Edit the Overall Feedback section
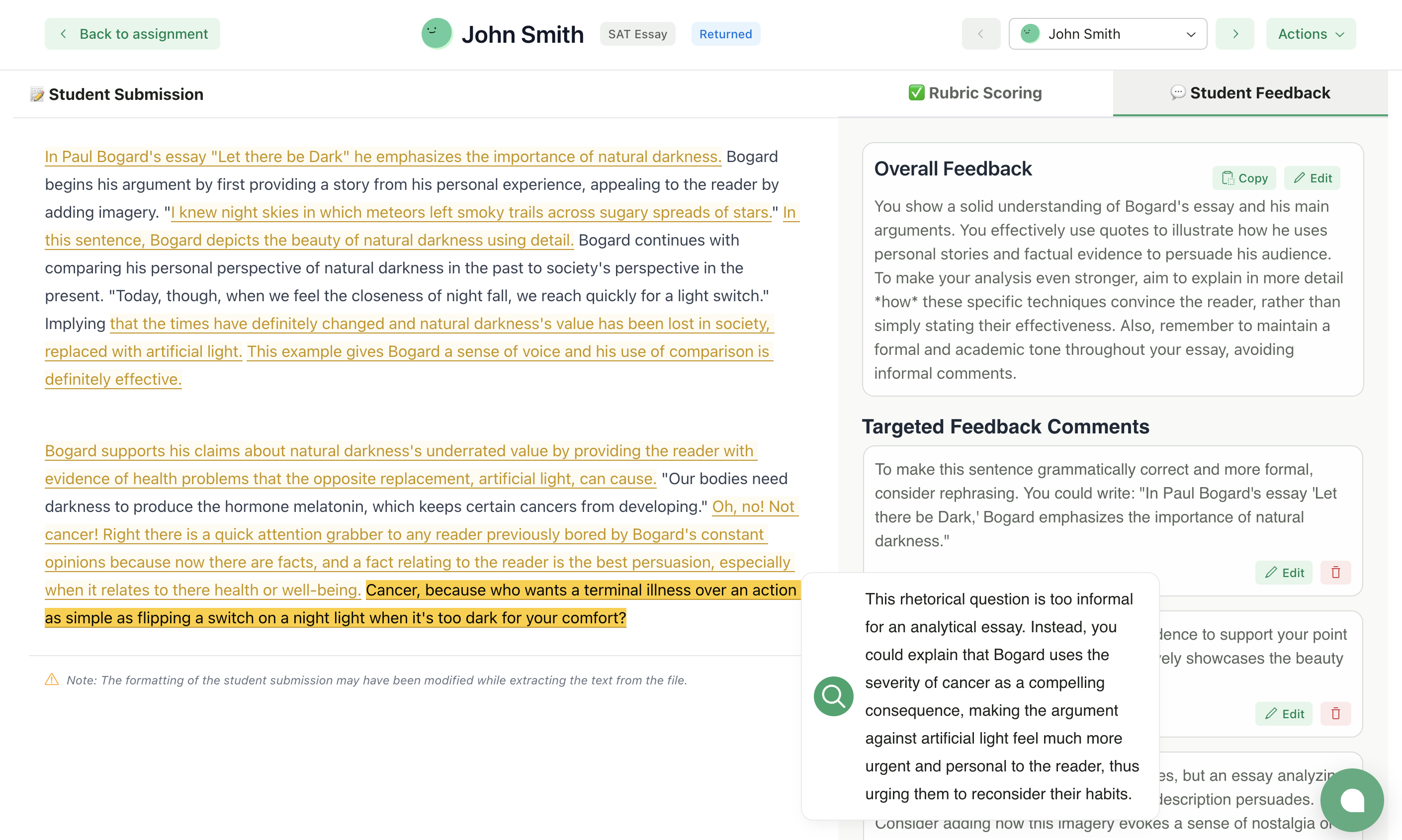 1312,178
